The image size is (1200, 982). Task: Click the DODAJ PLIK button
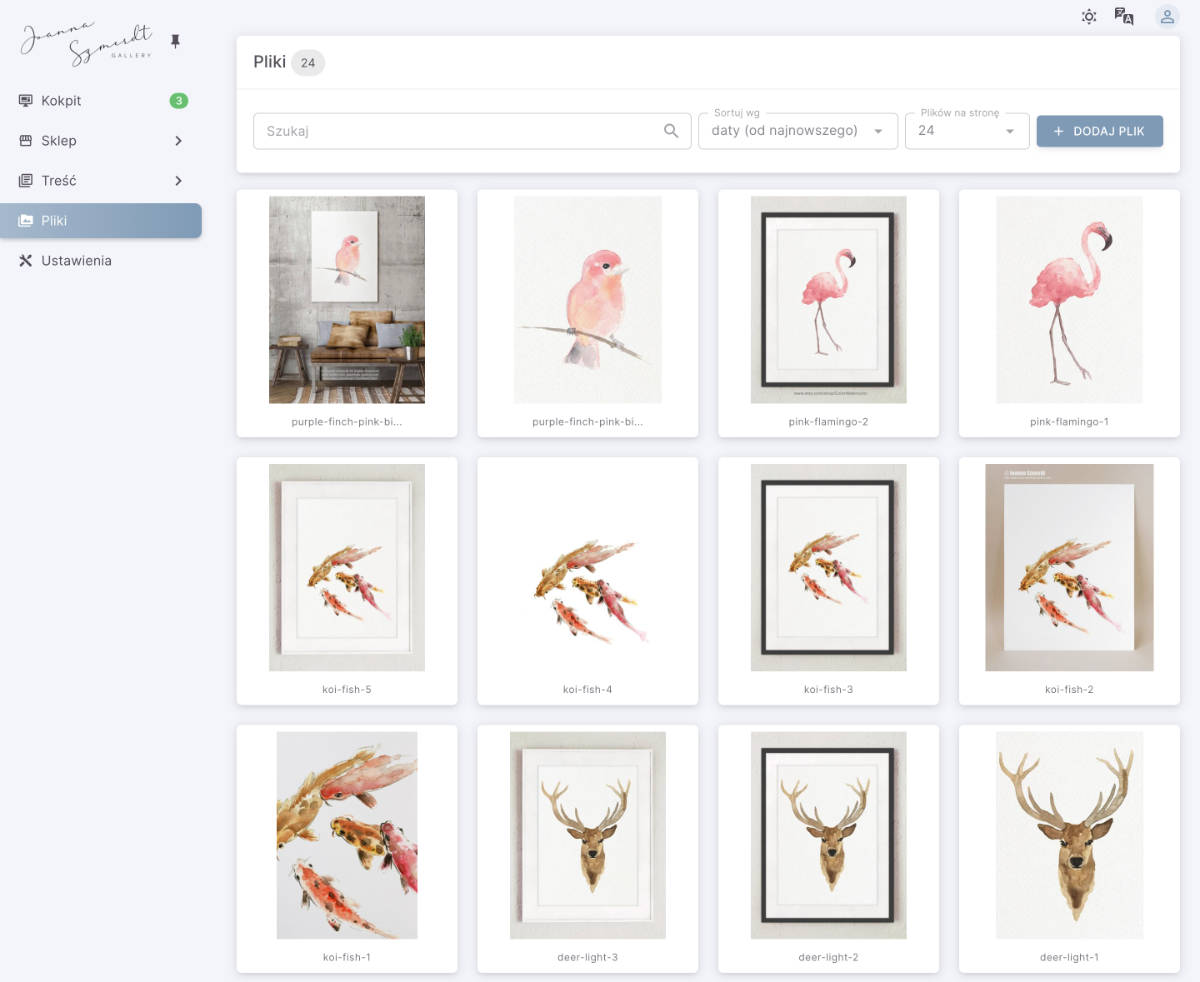1100,131
